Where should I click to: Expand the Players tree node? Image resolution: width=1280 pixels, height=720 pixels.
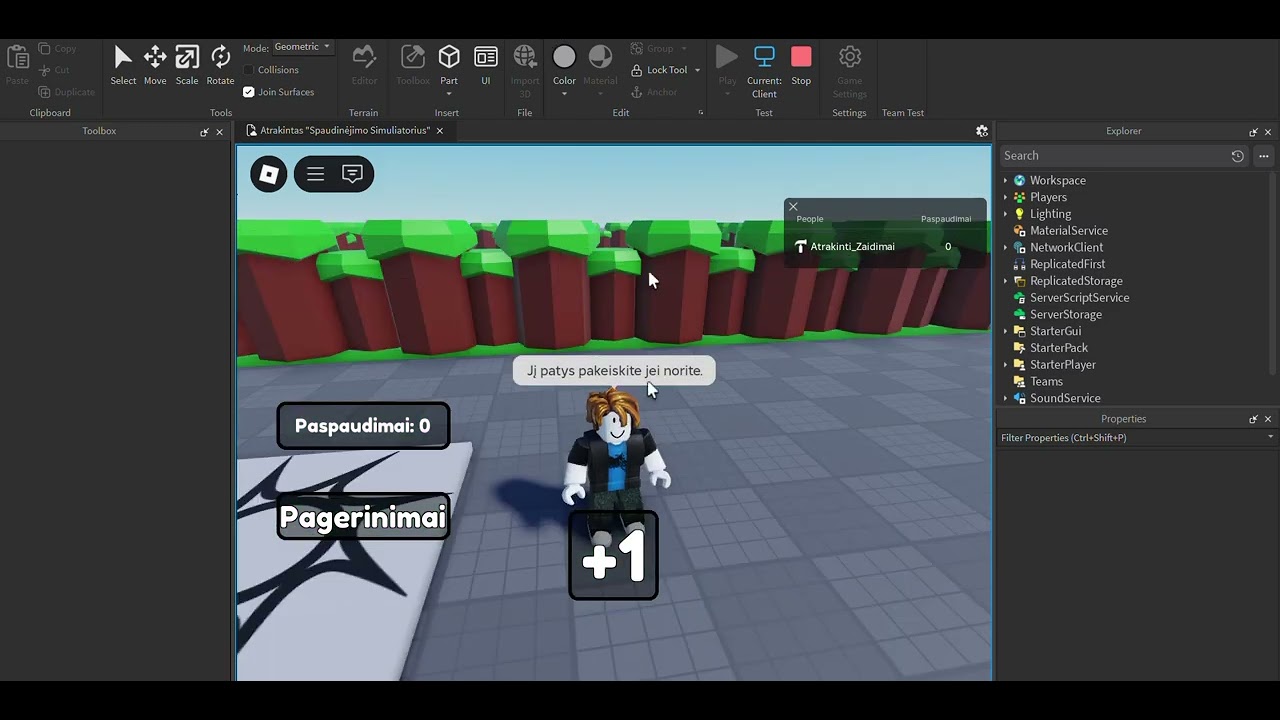point(1006,198)
